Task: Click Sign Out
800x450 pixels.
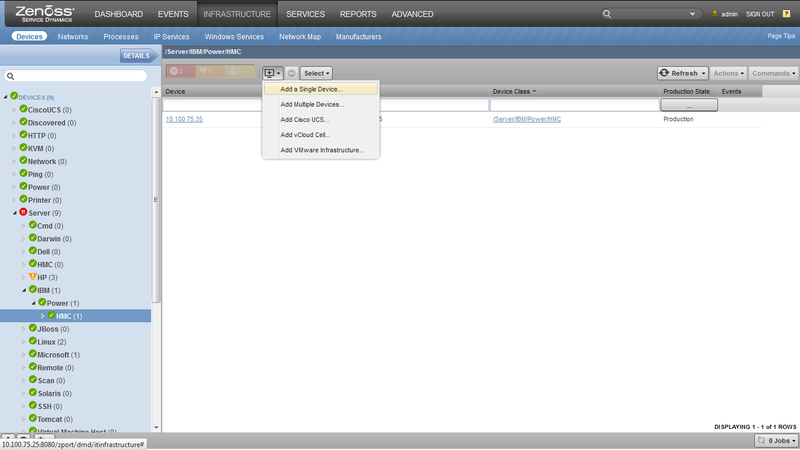Action: pyautogui.click(x=760, y=14)
